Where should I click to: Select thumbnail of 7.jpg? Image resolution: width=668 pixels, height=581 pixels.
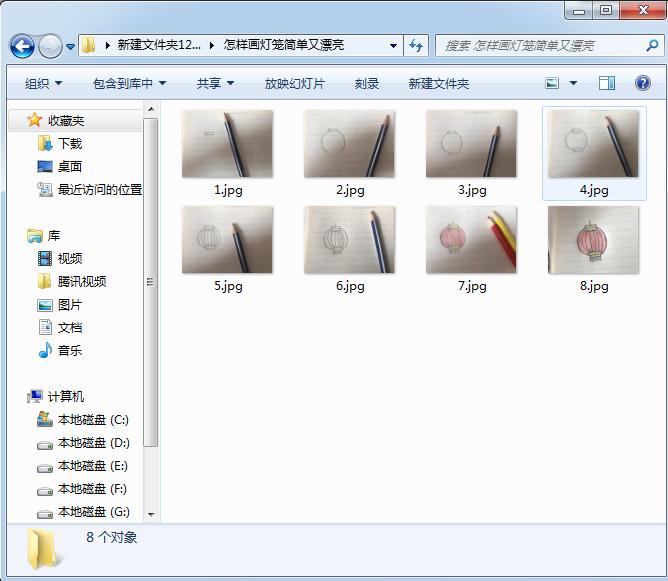pyautogui.click(x=471, y=239)
